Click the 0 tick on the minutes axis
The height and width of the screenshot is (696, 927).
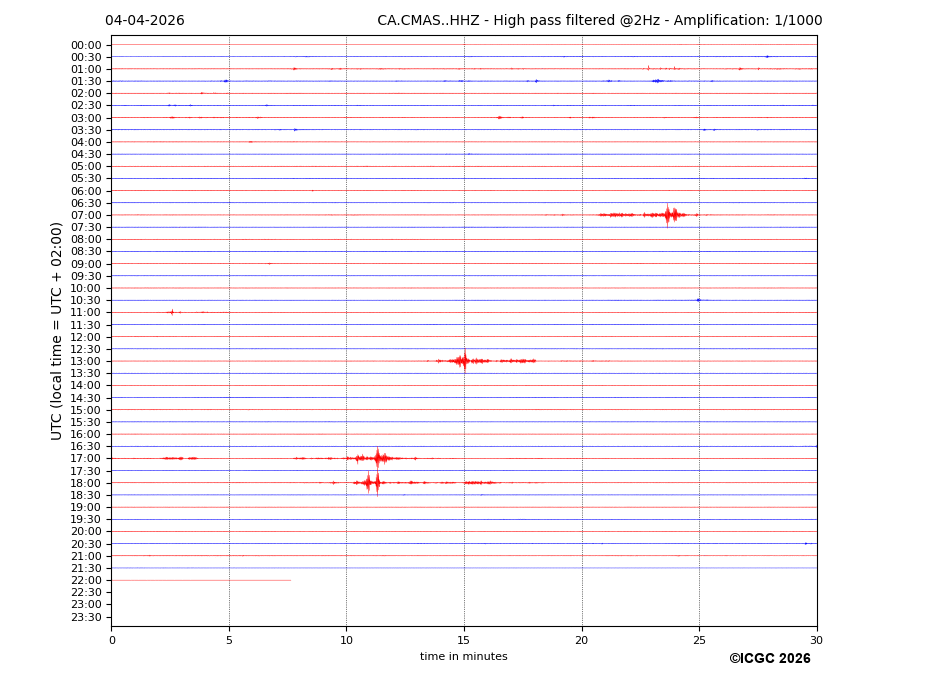[112, 640]
